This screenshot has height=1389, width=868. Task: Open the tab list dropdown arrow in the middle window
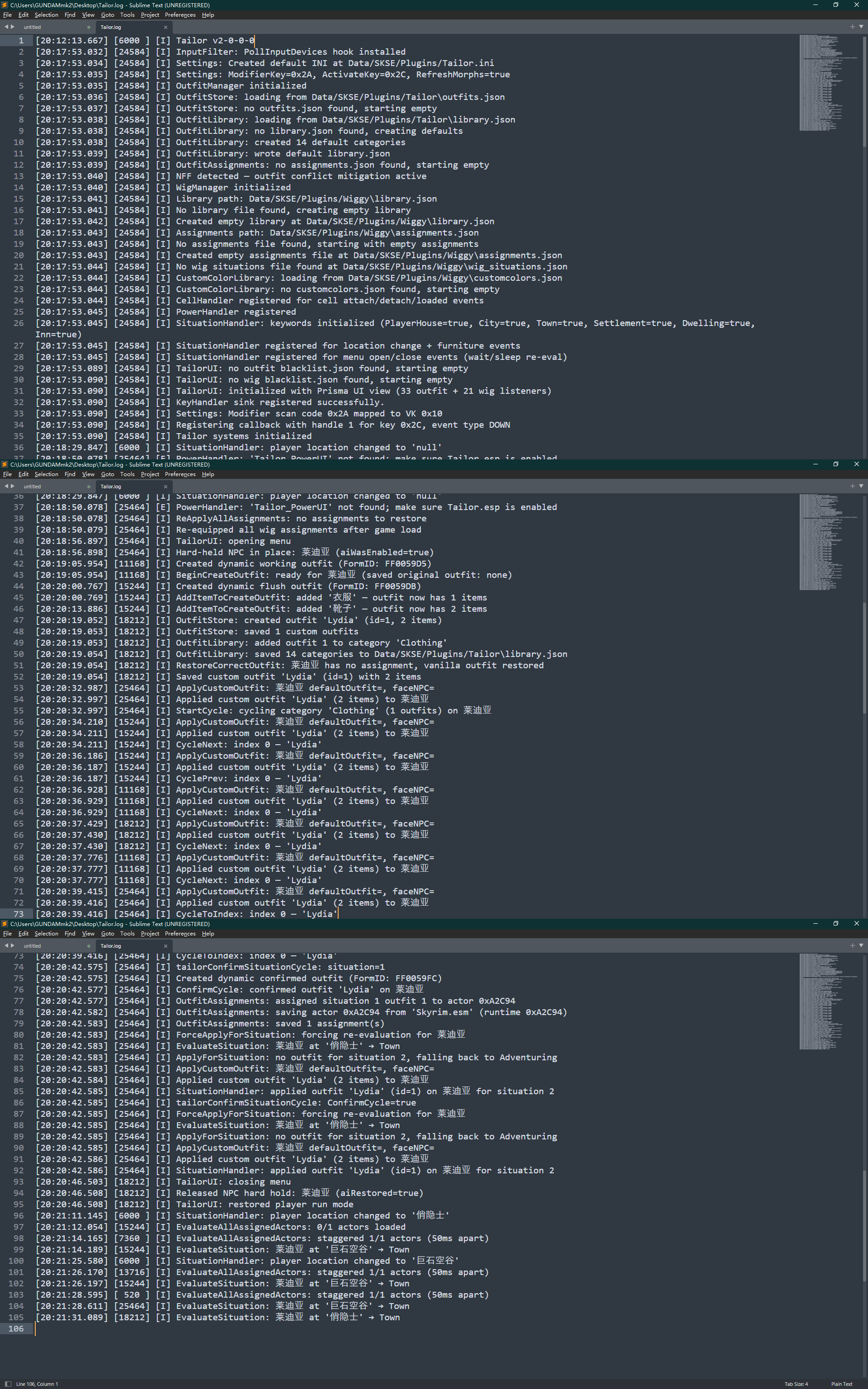point(861,486)
